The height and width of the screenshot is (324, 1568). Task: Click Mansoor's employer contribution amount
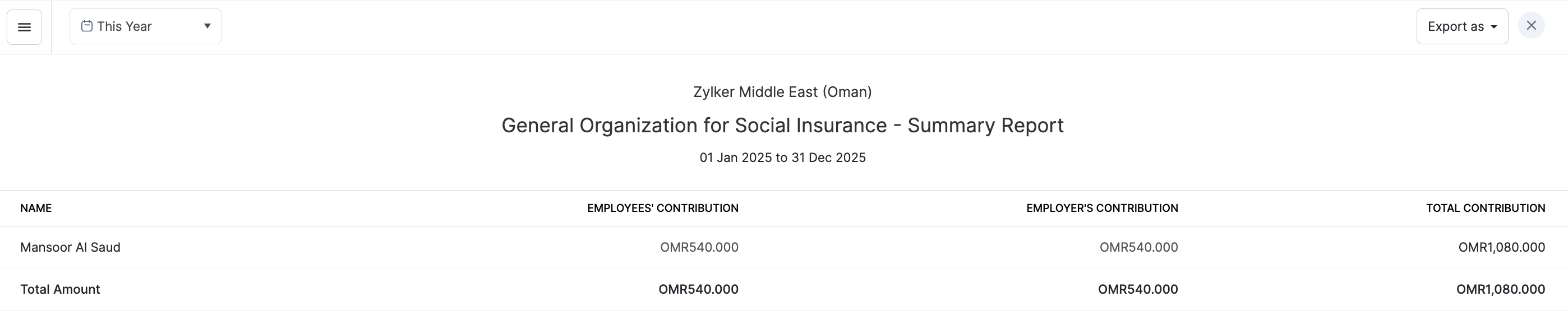click(x=1138, y=247)
